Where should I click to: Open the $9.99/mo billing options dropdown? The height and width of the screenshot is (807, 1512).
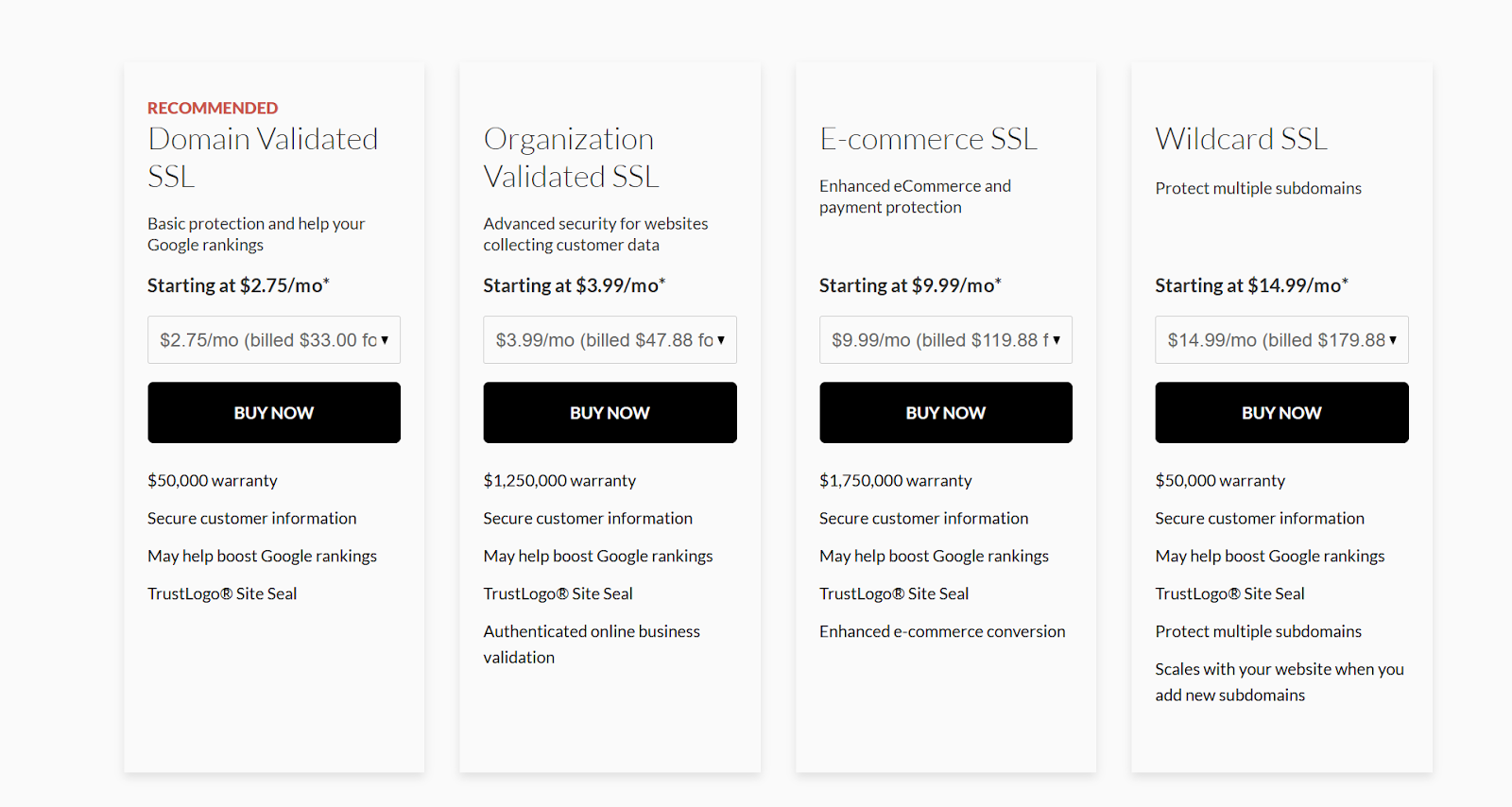(x=945, y=340)
